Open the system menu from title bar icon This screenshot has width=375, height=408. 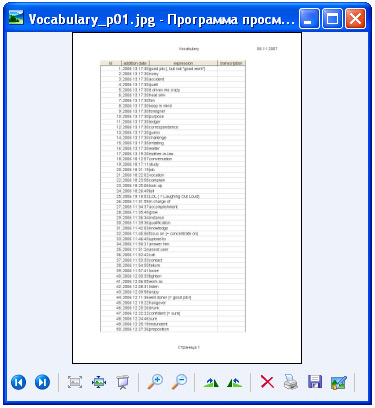[16, 17]
